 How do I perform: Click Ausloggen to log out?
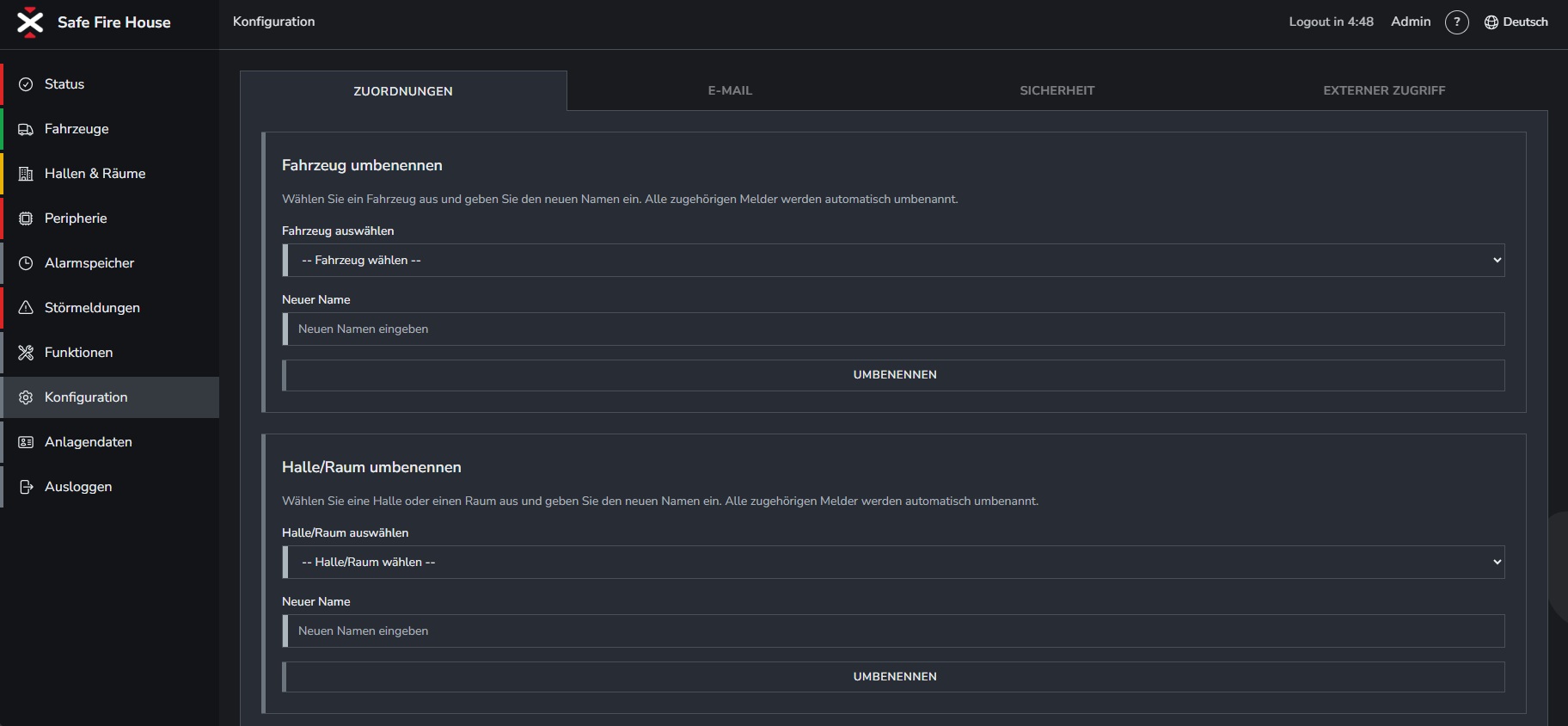click(111, 487)
